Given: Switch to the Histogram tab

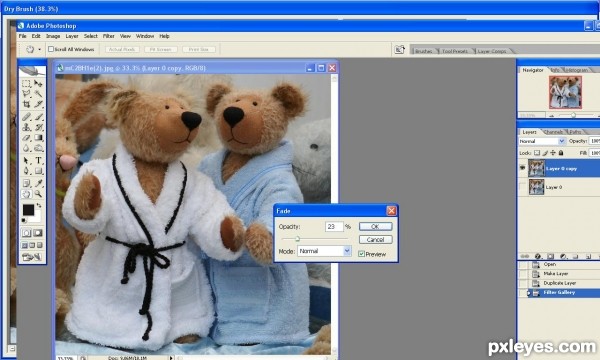Looking at the screenshot, I should [576, 70].
